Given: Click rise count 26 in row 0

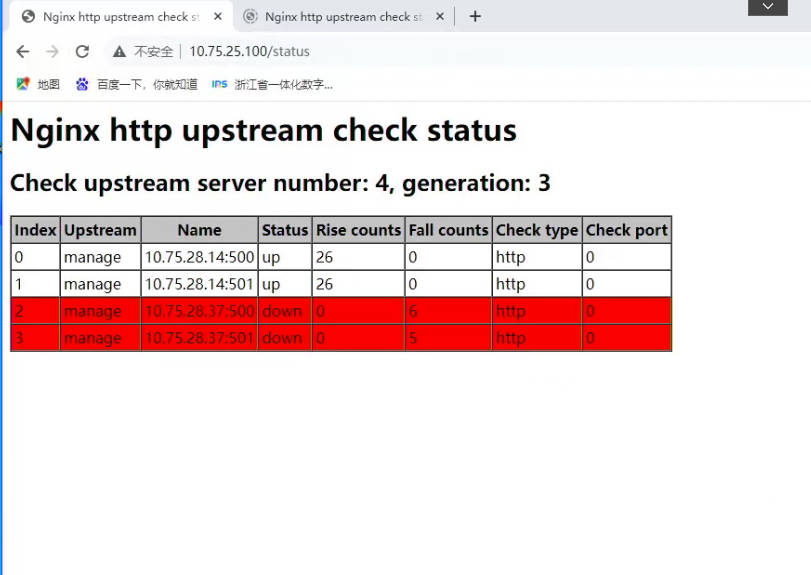Looking at the screenshot, I should point(324,257).
